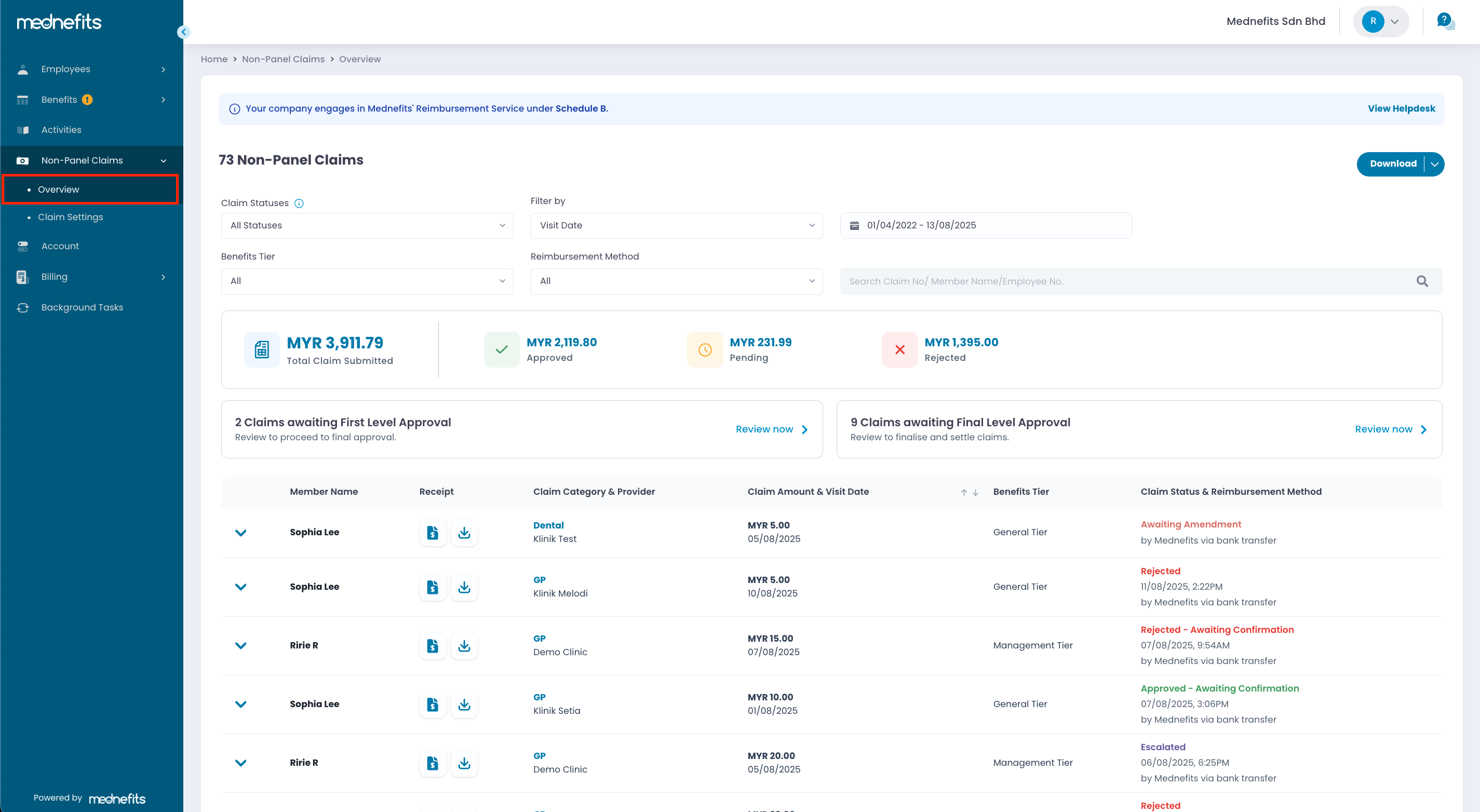The height and width of the screenshot is (812, 1480).
Task: Expand the Ririe R MYR 15.00 claim row
Action: tap(241, 645)
